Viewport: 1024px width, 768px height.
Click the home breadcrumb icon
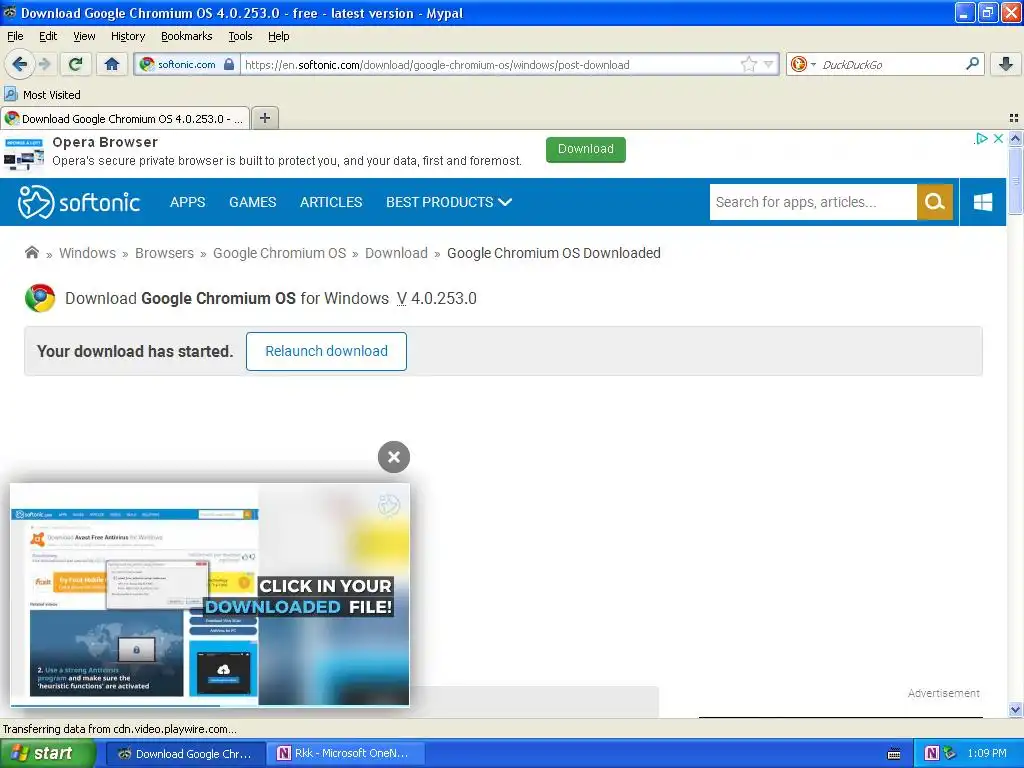[x=31, y=253]
